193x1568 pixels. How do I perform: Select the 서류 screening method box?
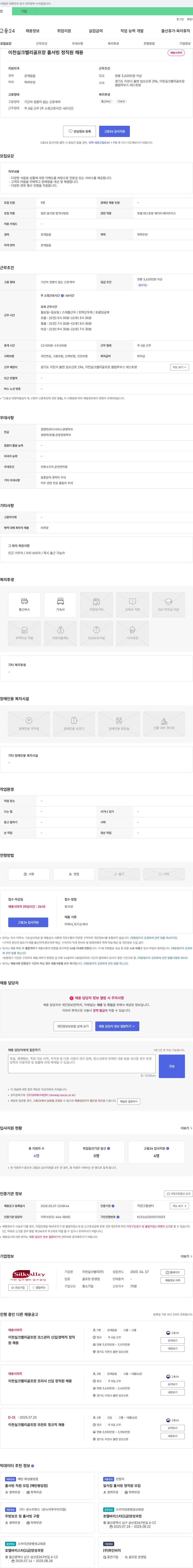(x=29, y=874)
